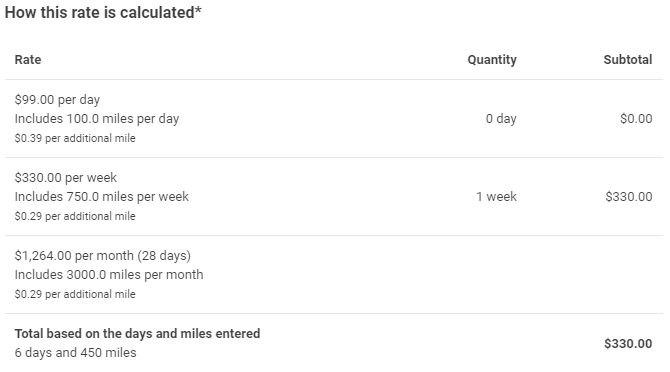Image resolution: width=670 pixels, height=372 pixels.
Task: Select the weekly $330.00 subtotal
Action: click(x=629, y=196)
